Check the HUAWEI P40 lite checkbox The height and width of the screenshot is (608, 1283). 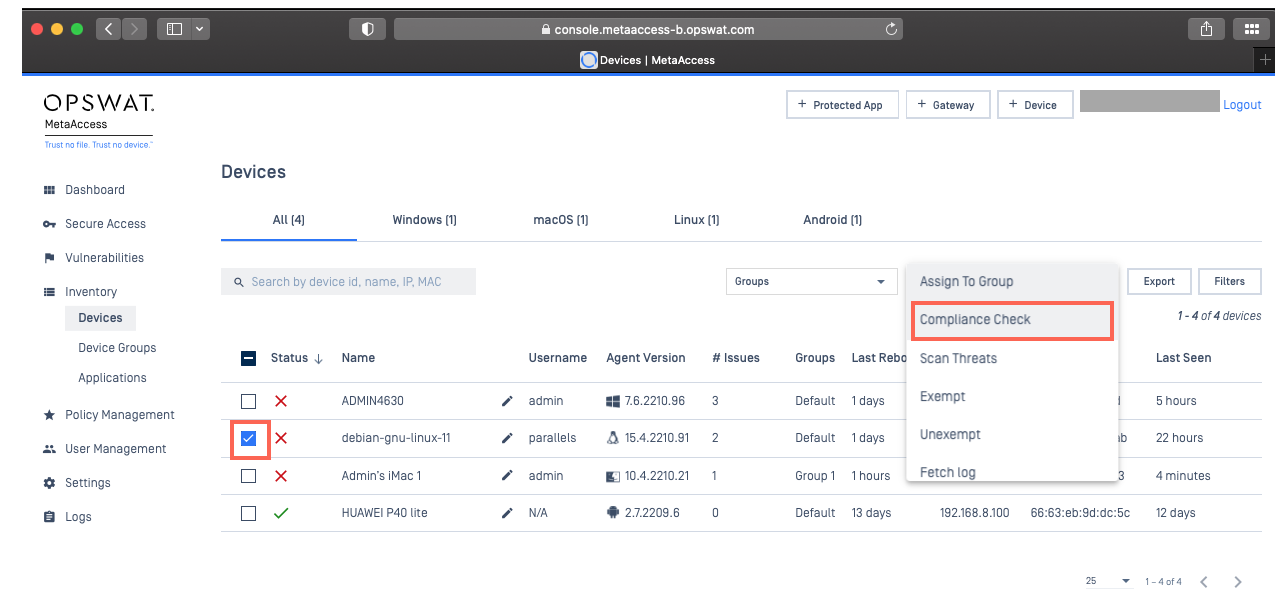pos(248,513)
